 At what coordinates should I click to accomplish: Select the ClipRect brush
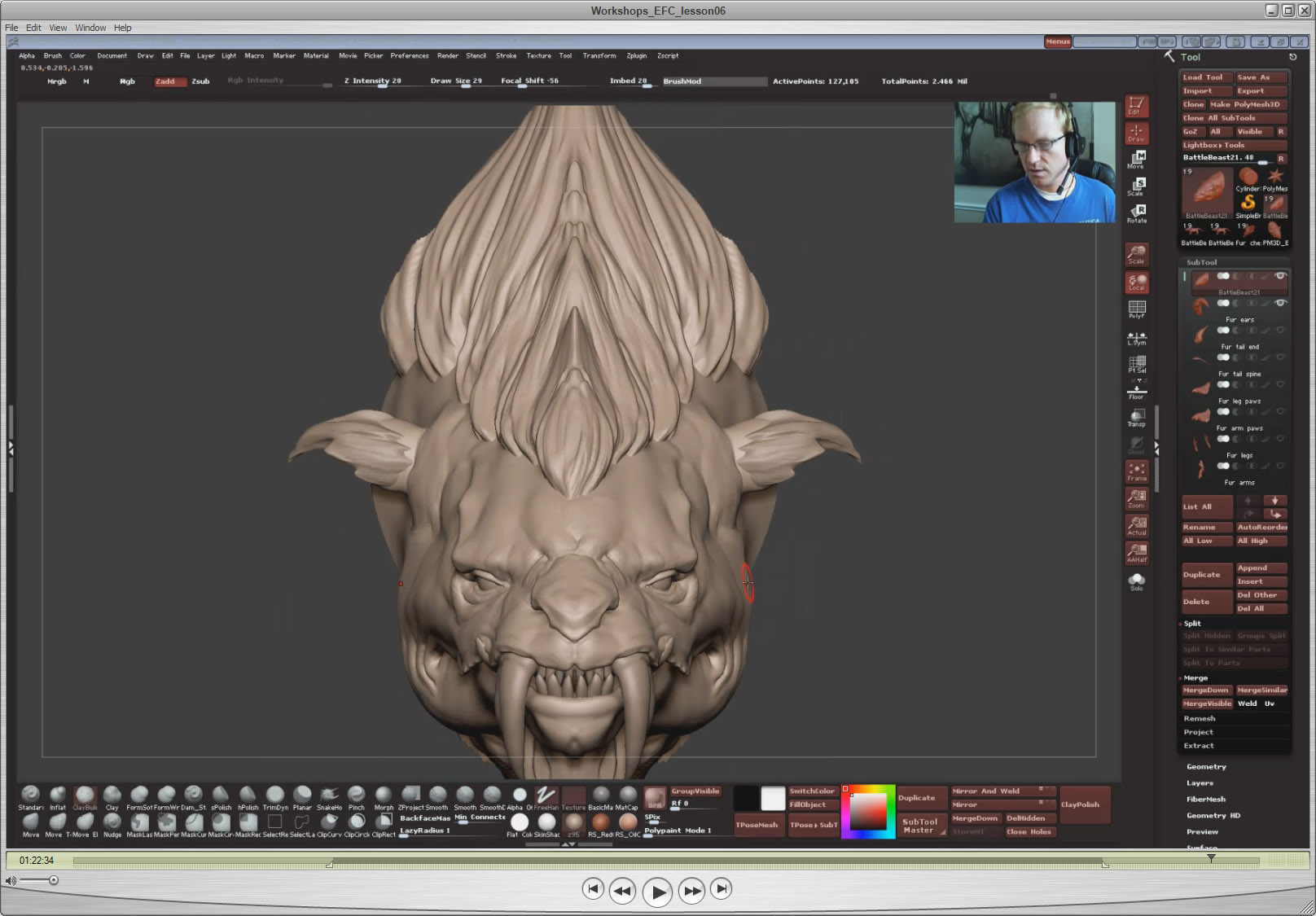(x=384, y=825)
